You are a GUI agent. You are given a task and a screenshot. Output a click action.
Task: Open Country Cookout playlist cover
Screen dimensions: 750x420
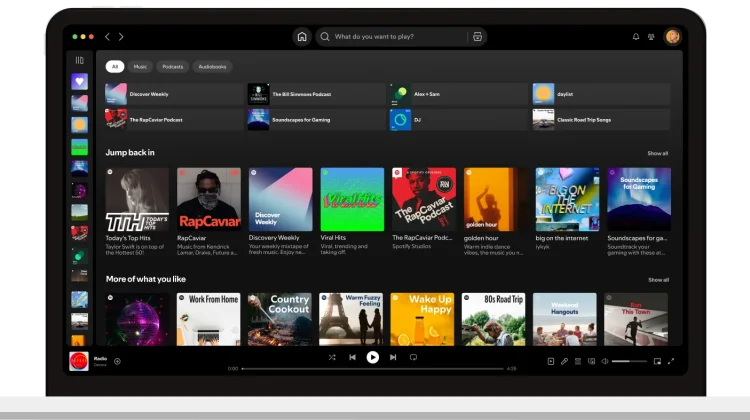click(x=280, y=319)
